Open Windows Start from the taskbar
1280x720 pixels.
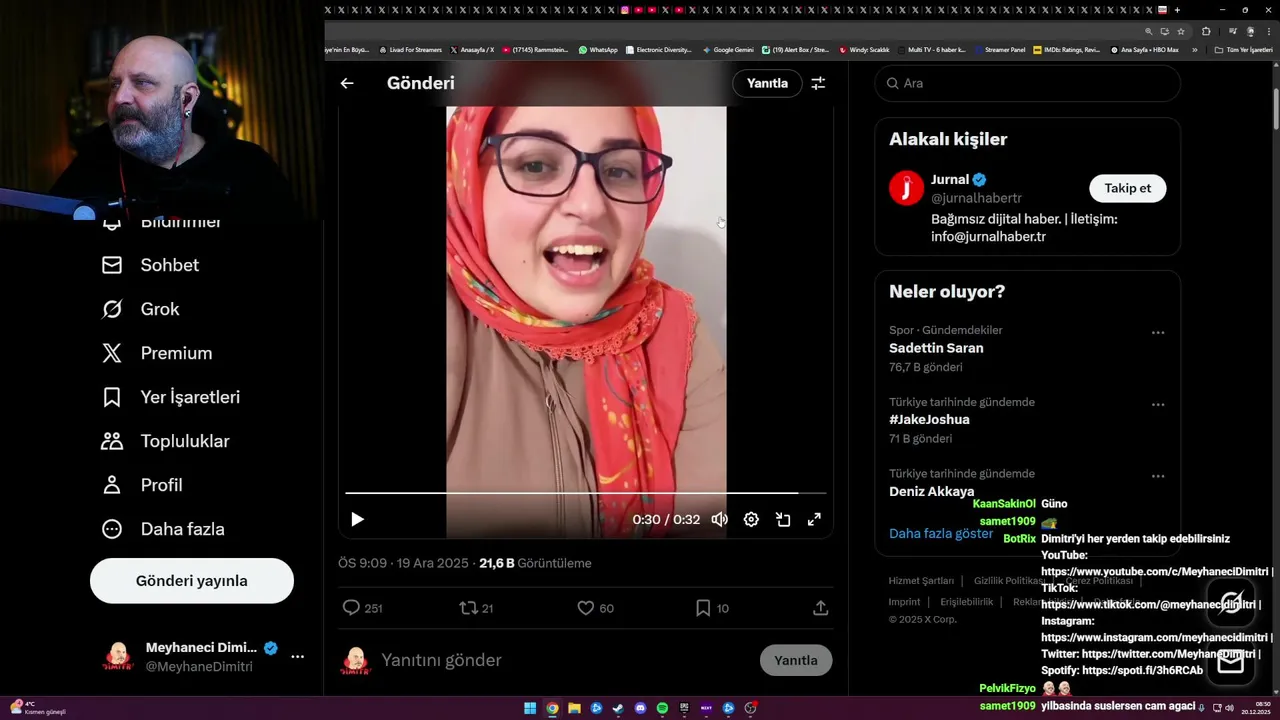pyautogui.click(x=530, y=708)
